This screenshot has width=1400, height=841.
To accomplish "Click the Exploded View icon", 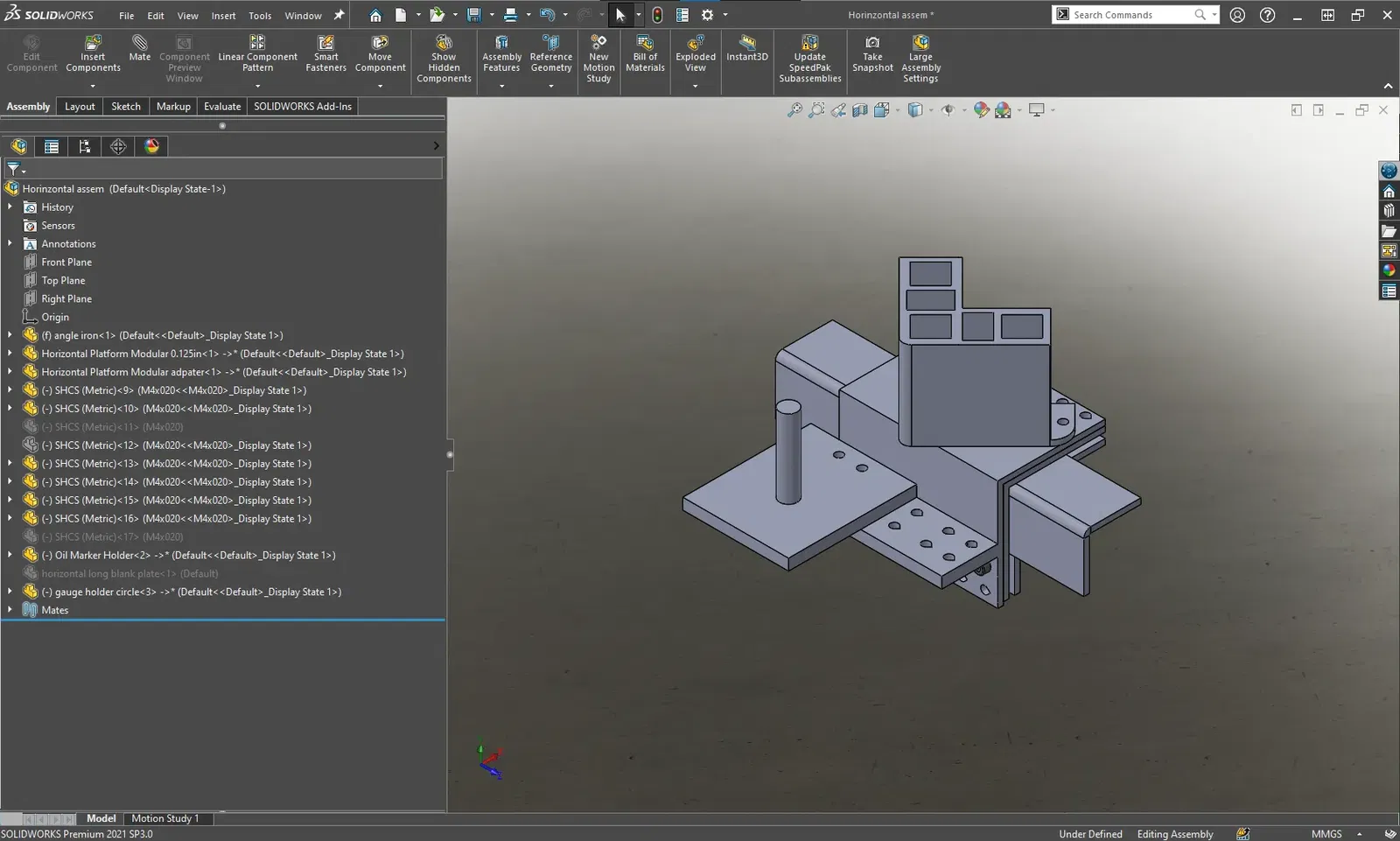I will pyautogui.click(x=696, y=43).
